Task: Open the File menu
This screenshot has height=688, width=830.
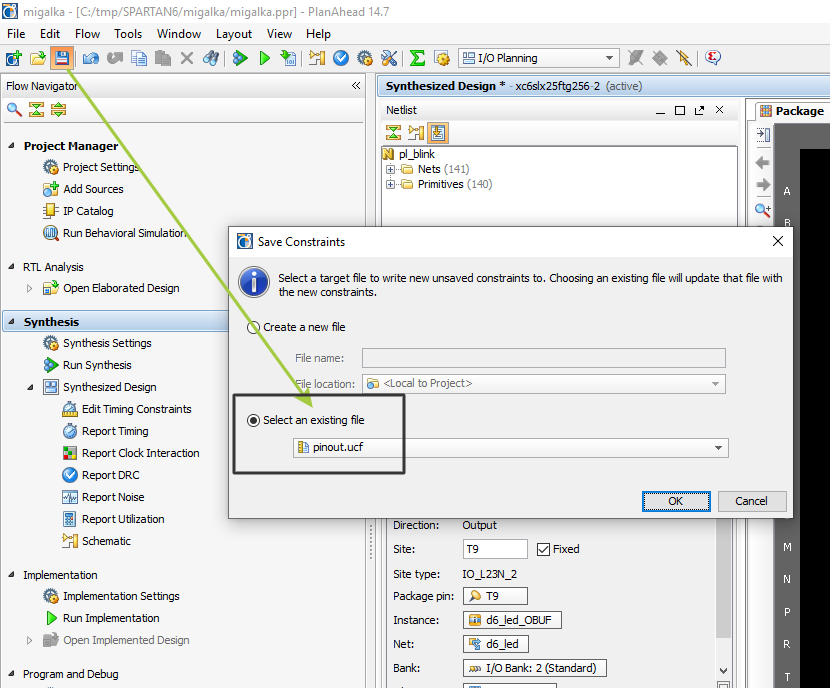Action: 16,34
